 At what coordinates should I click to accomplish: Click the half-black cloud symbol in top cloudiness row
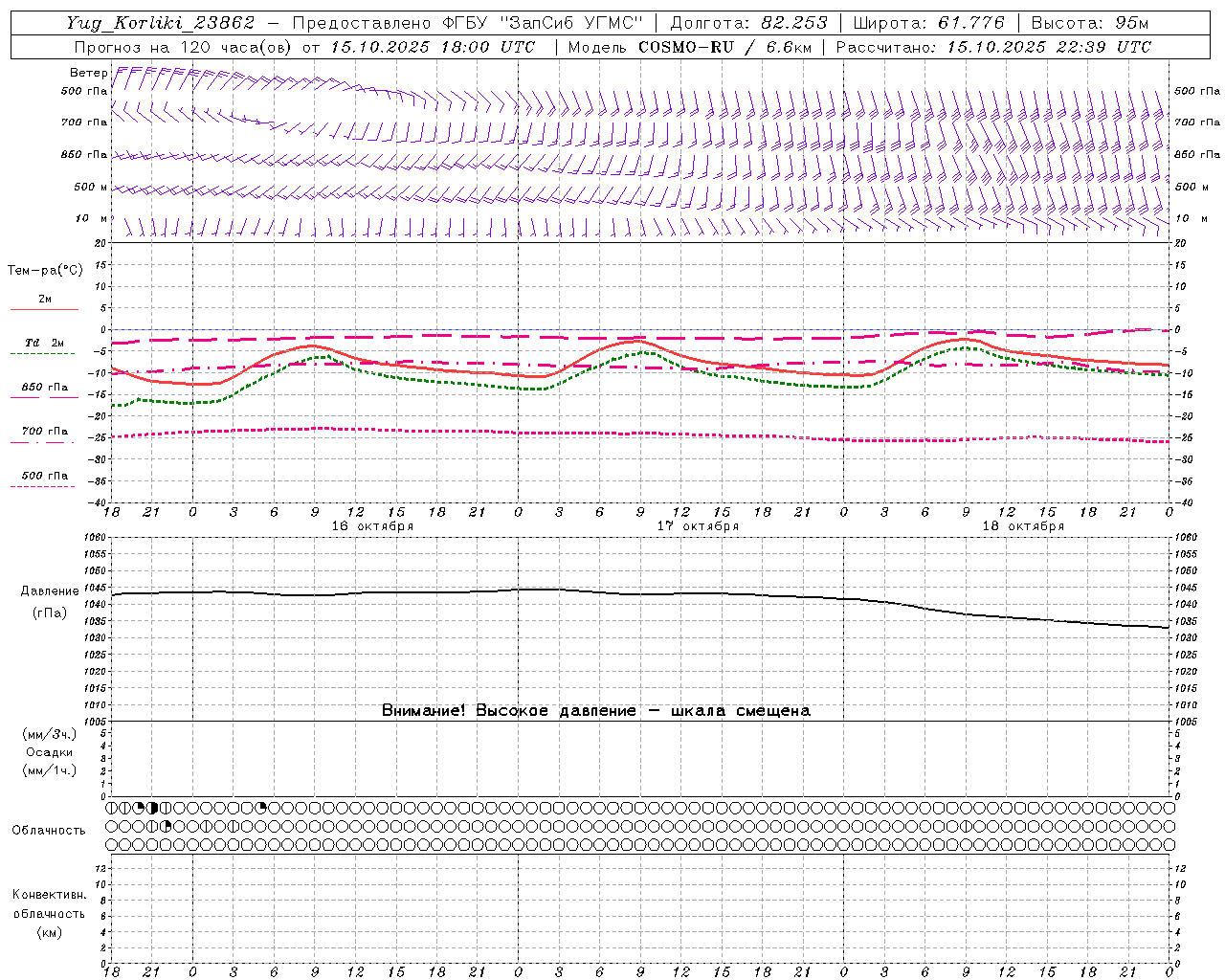152,808
